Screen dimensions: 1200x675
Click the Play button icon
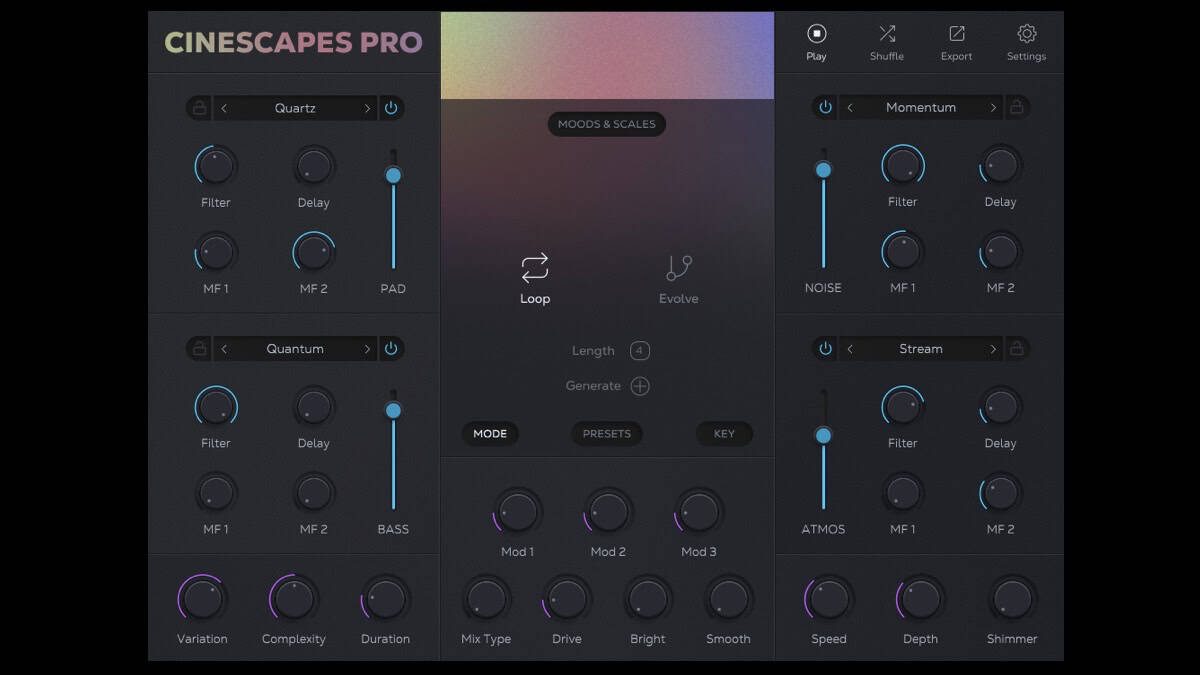816,34
